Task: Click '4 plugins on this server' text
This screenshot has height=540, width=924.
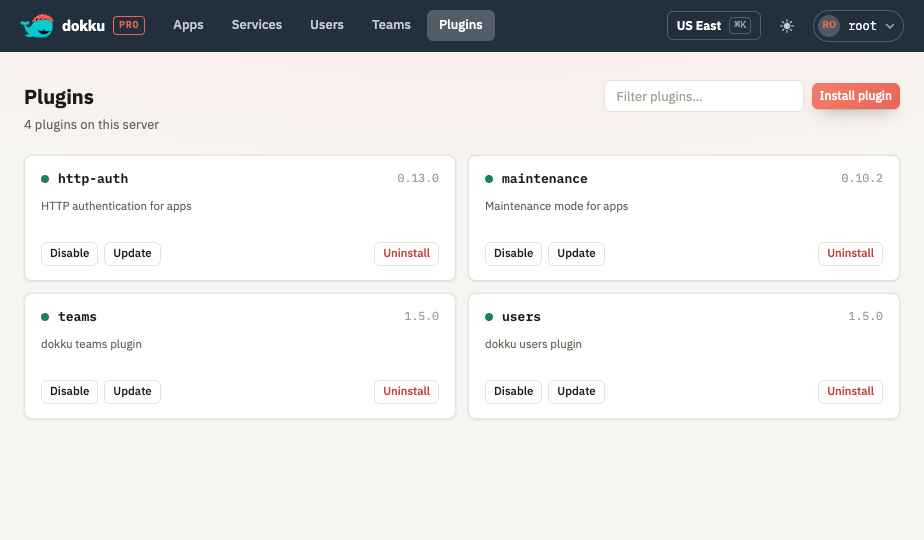Action: click(x=91, y=125)
